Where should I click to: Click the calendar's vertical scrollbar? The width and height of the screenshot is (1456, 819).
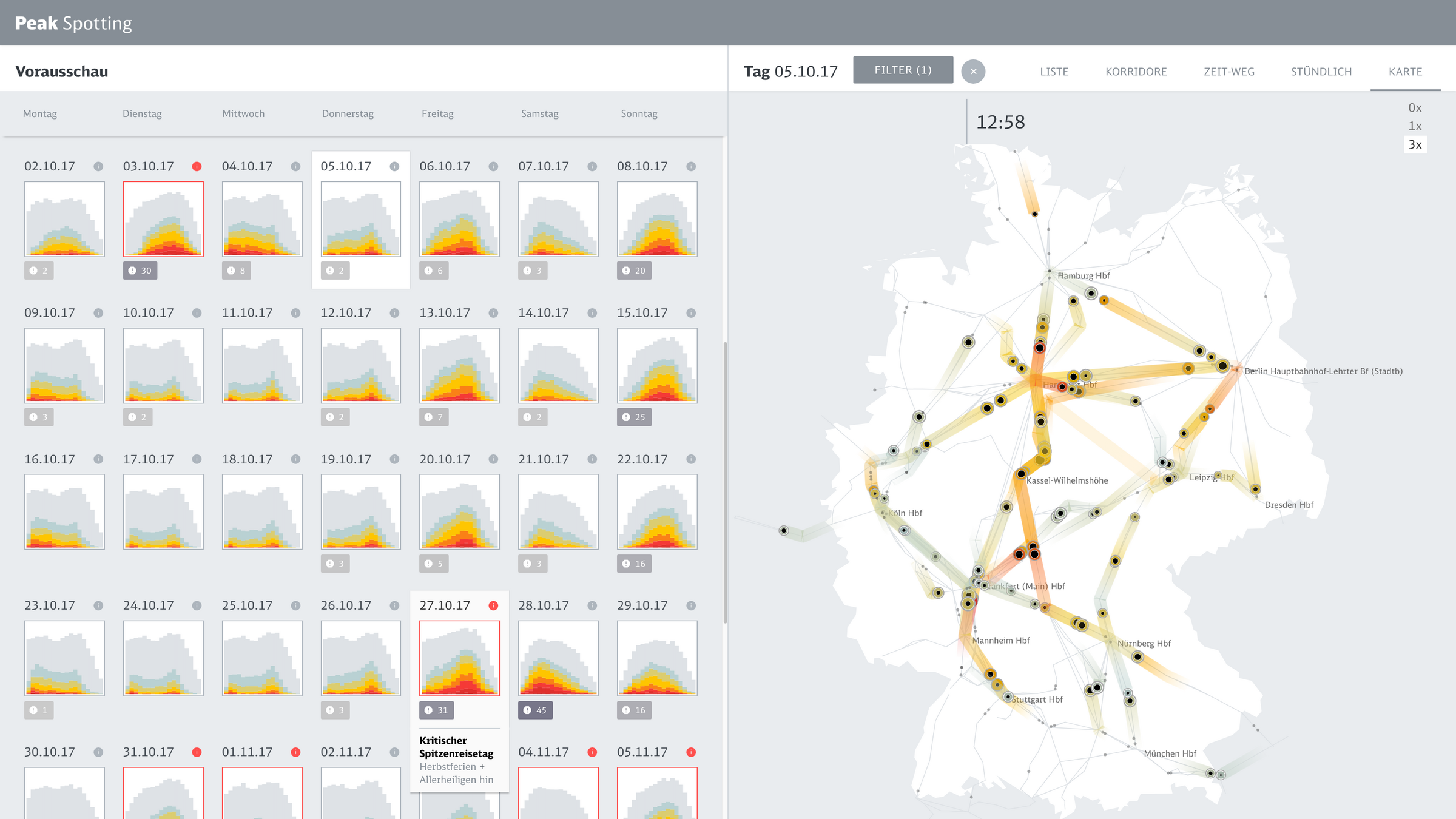725,482
